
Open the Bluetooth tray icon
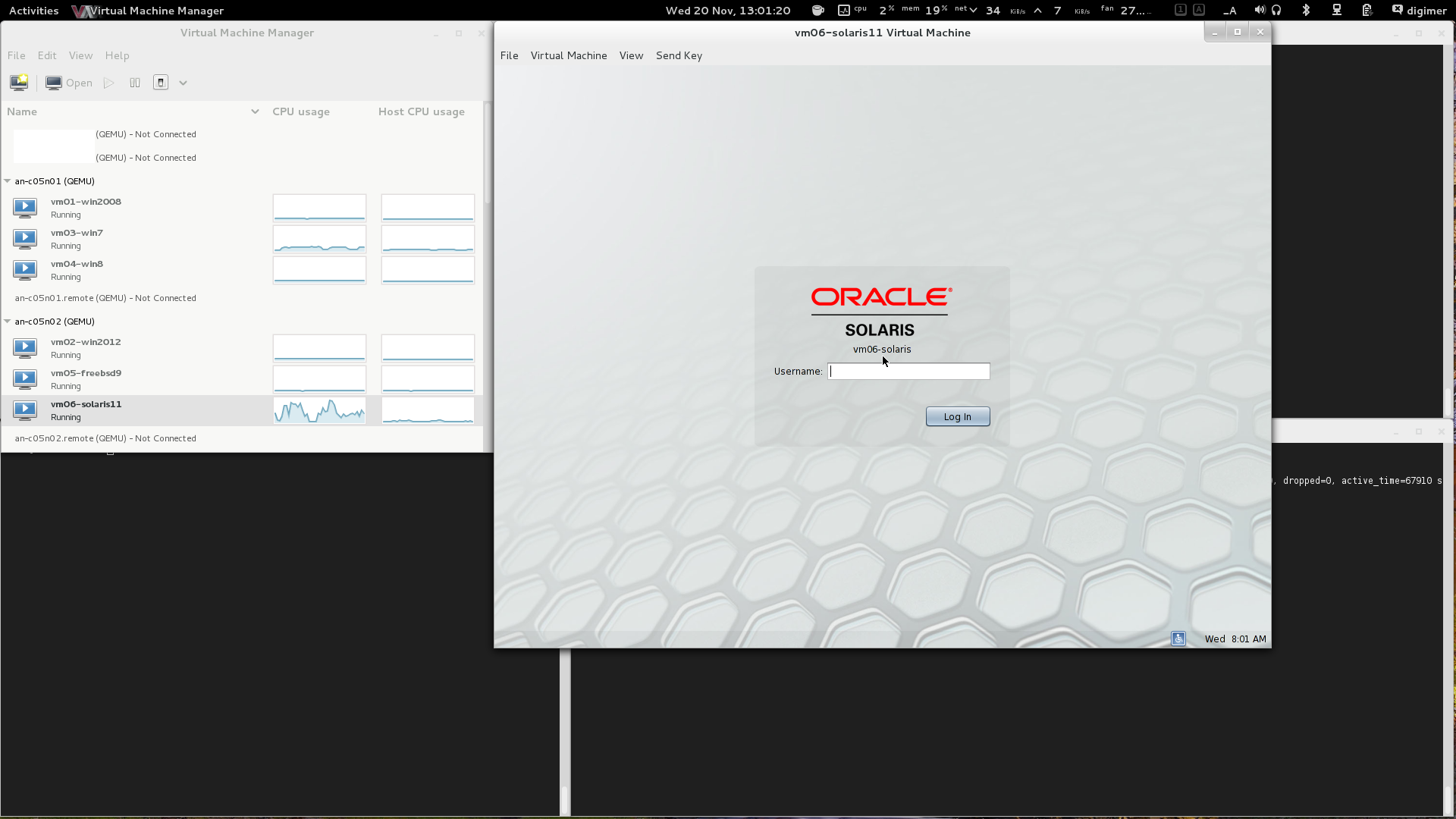[x=1306, y=11]
